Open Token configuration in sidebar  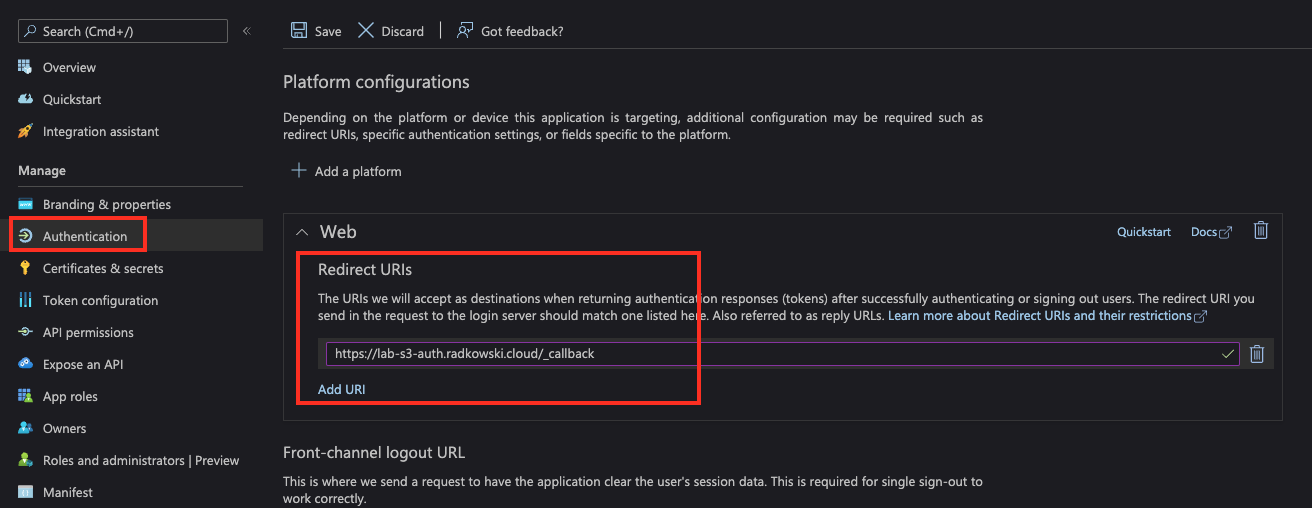pyautogui.click(x=100, y=300)
